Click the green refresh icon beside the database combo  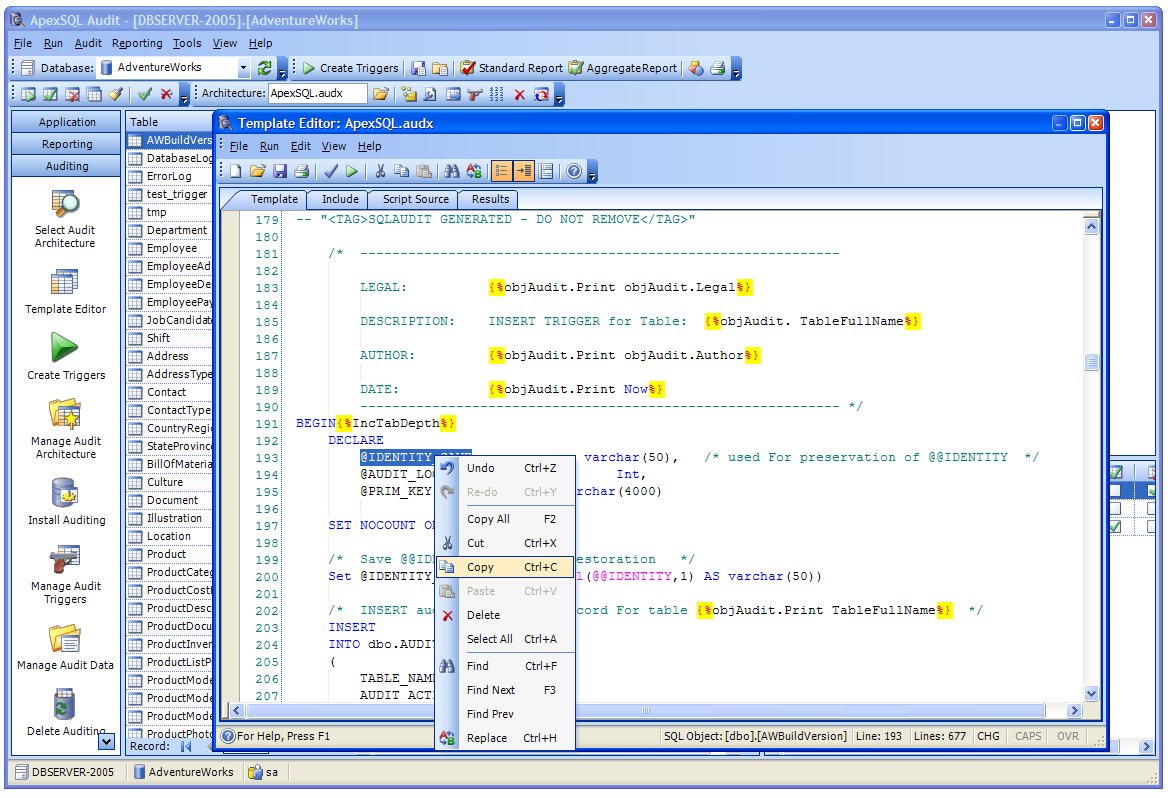(264, 68)
